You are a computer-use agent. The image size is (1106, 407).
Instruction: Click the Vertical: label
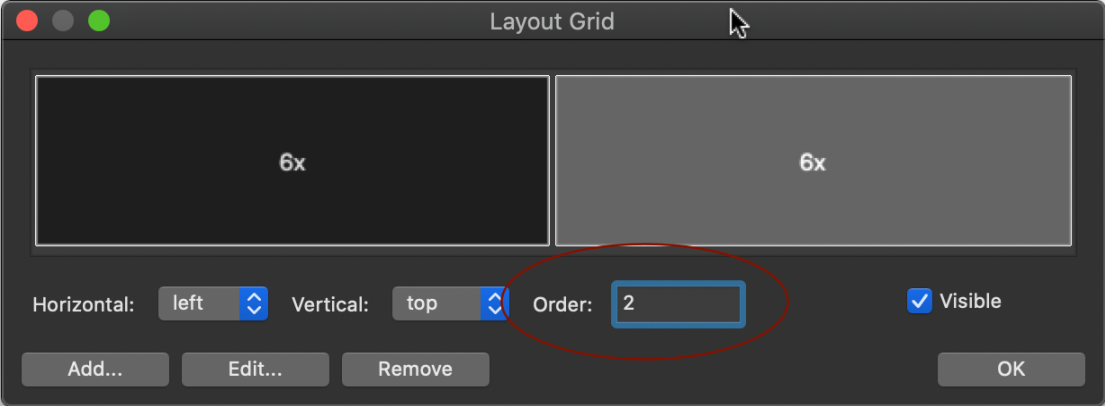pos(330,305)
